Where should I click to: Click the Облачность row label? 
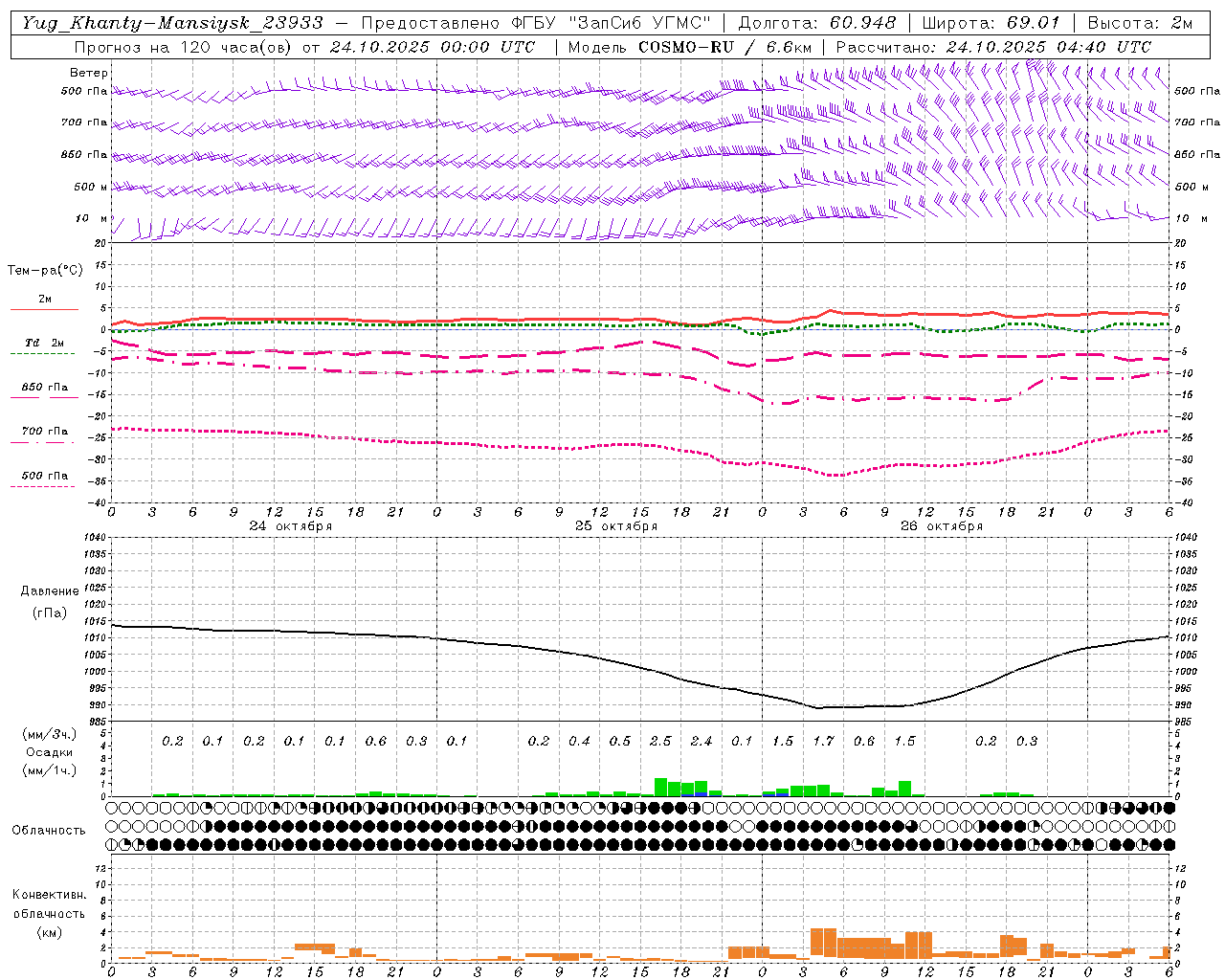click(x=49, y=831)
